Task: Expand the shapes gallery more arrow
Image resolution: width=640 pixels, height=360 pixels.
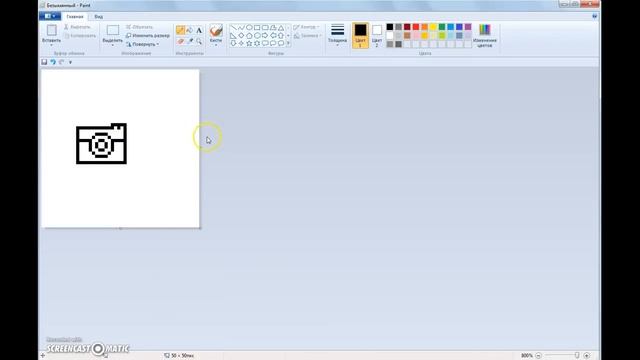Action: pos(288,43)
